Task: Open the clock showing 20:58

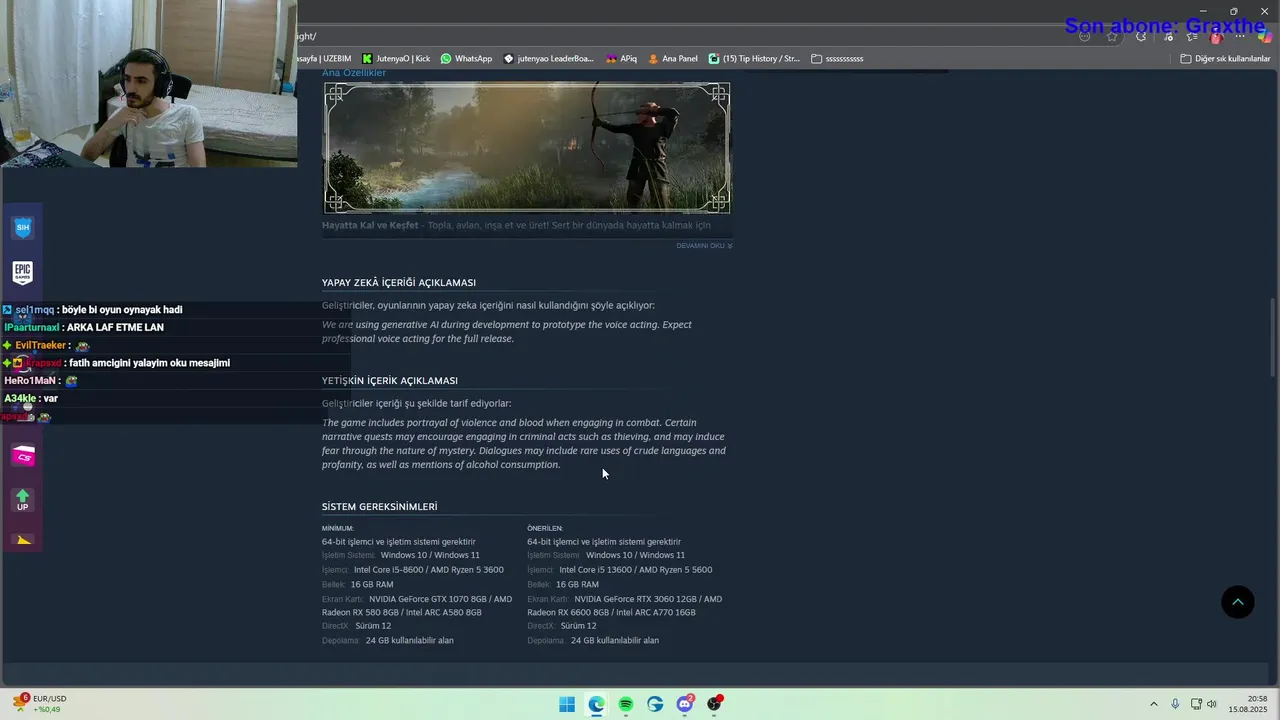Action: (1250, 704)
